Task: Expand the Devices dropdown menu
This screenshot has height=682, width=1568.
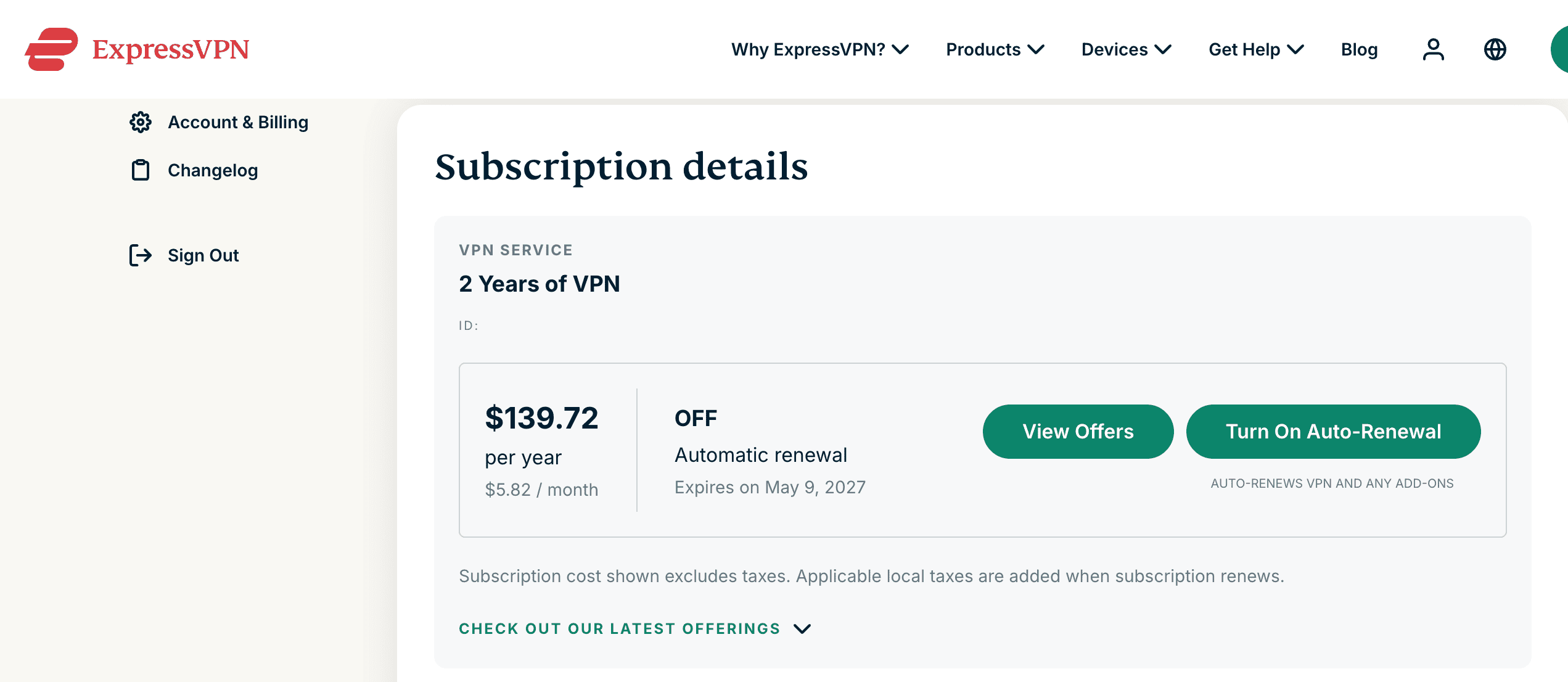Action: coord(1126,49)
